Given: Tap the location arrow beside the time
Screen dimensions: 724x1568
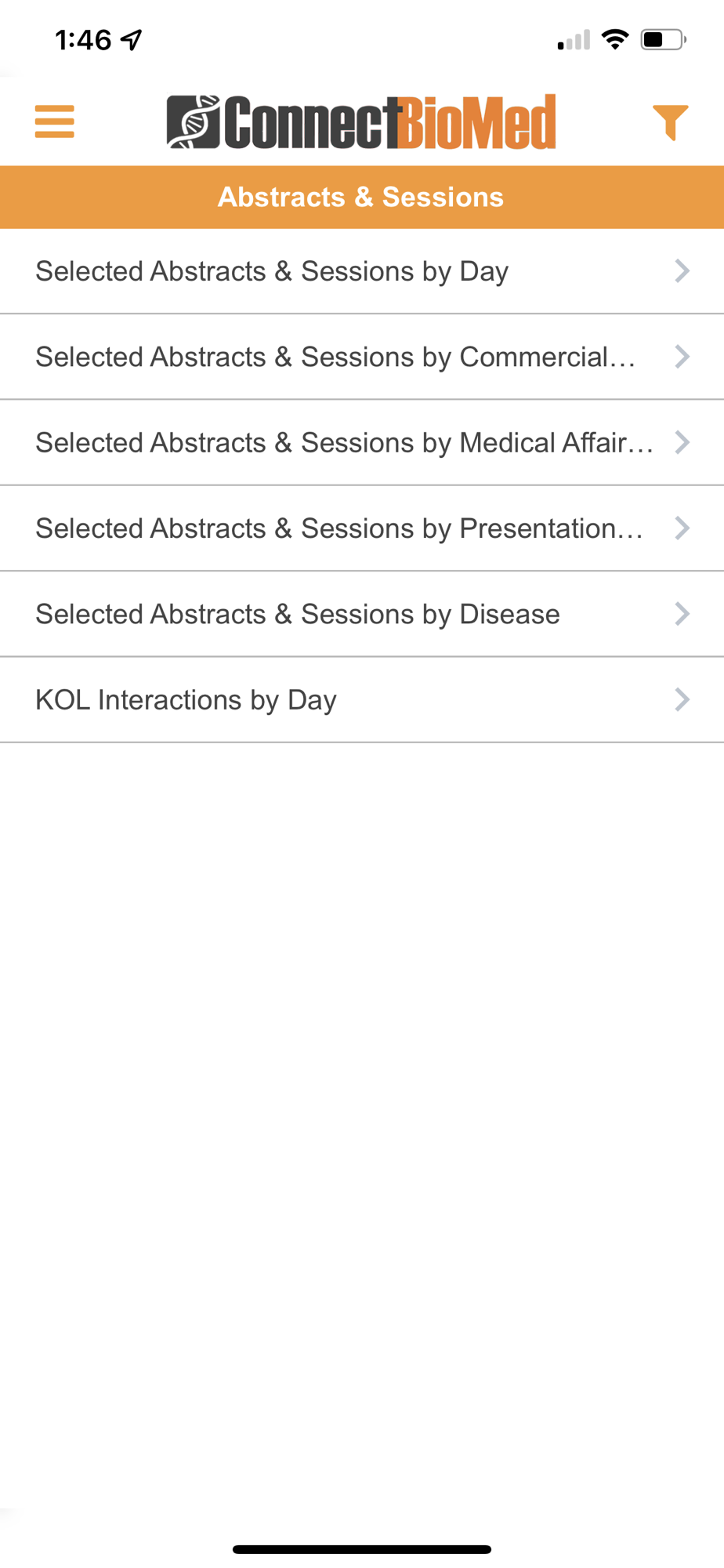Looking at the screenshot, I should 132,39.
